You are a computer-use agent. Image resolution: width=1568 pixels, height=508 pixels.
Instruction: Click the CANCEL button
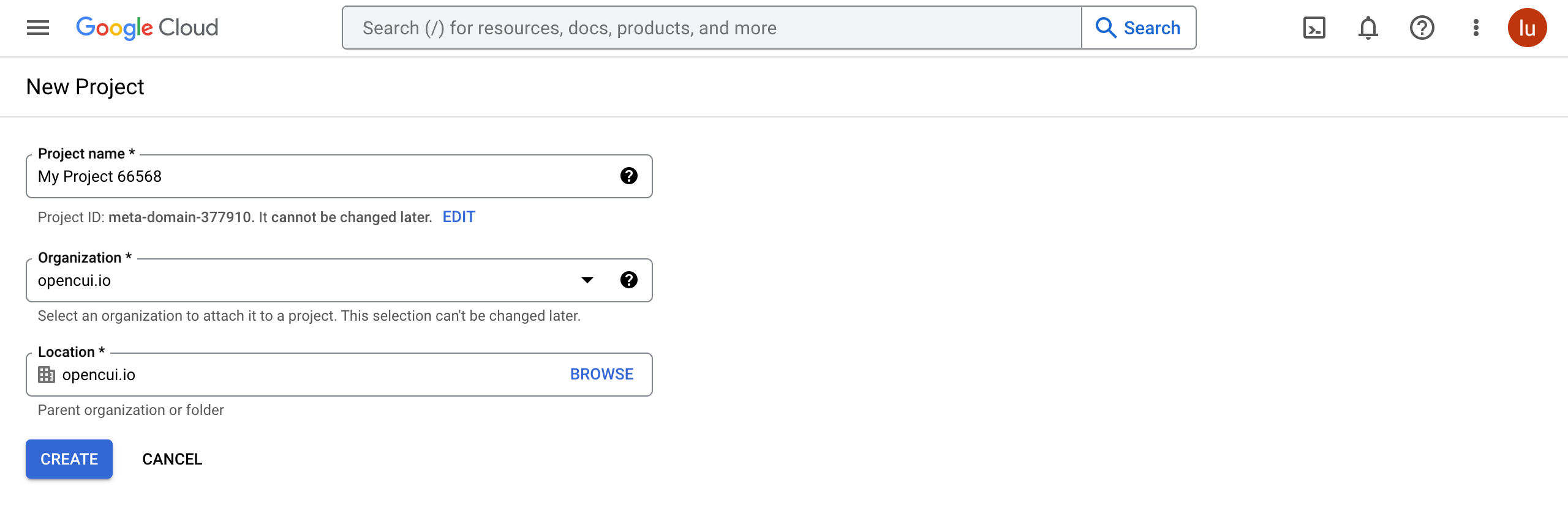(172, 459)
